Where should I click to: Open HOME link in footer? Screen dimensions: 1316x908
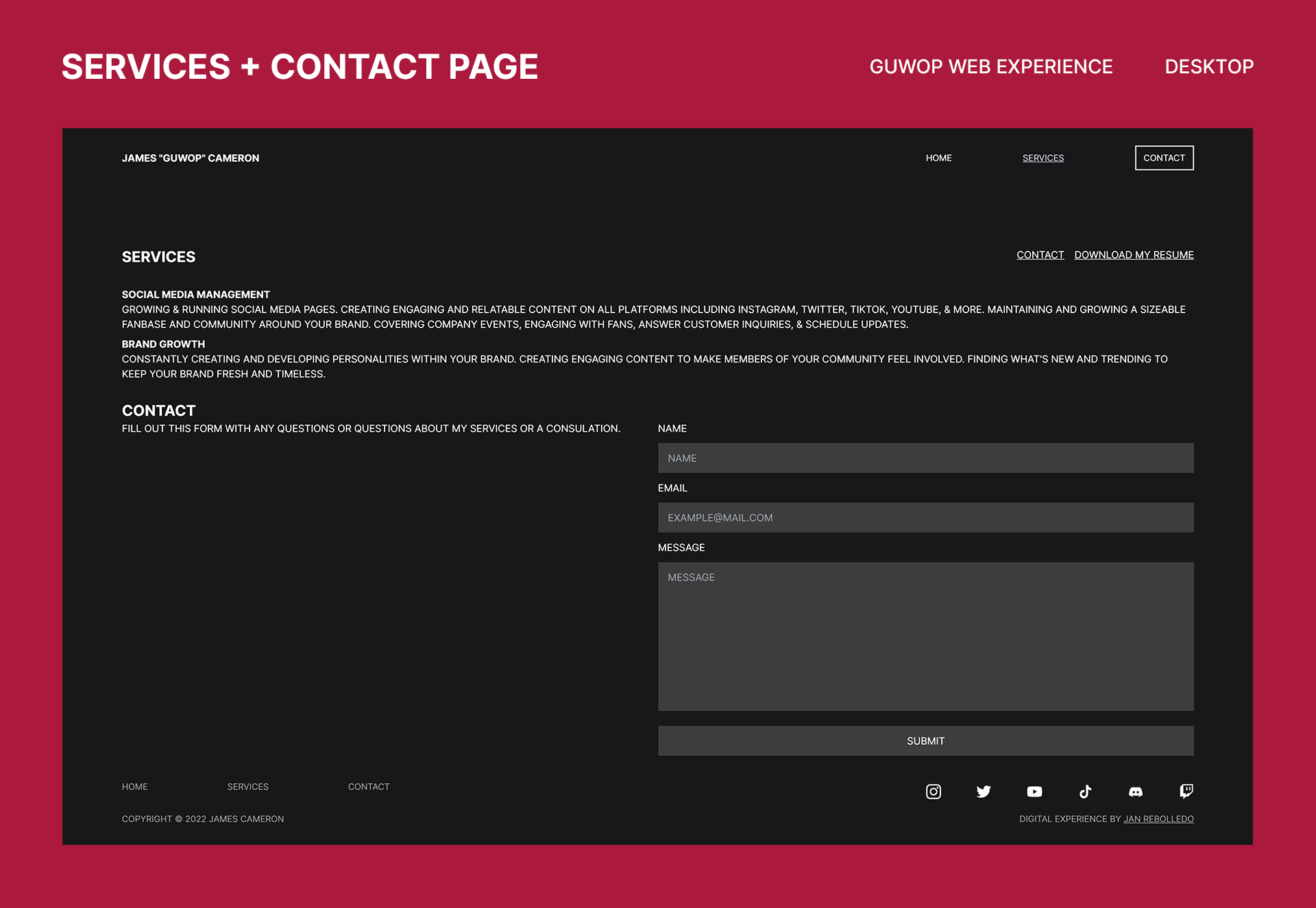pyautogui.click(x=134, y=787)
